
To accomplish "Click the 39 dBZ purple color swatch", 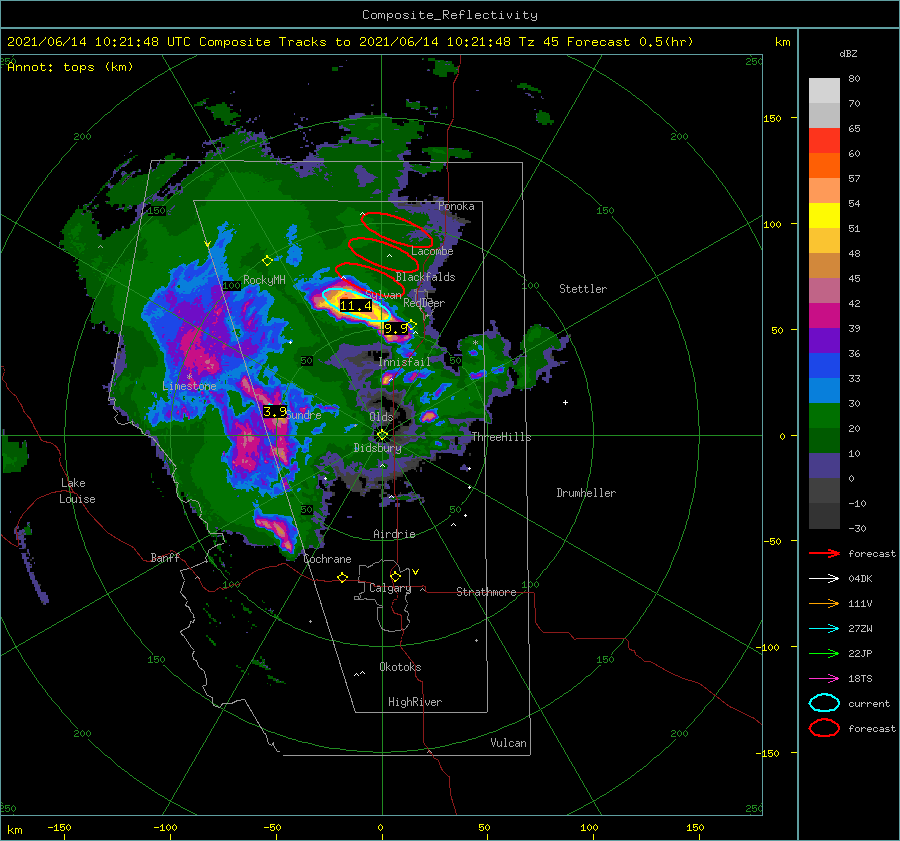I will [x=824, y=340].
